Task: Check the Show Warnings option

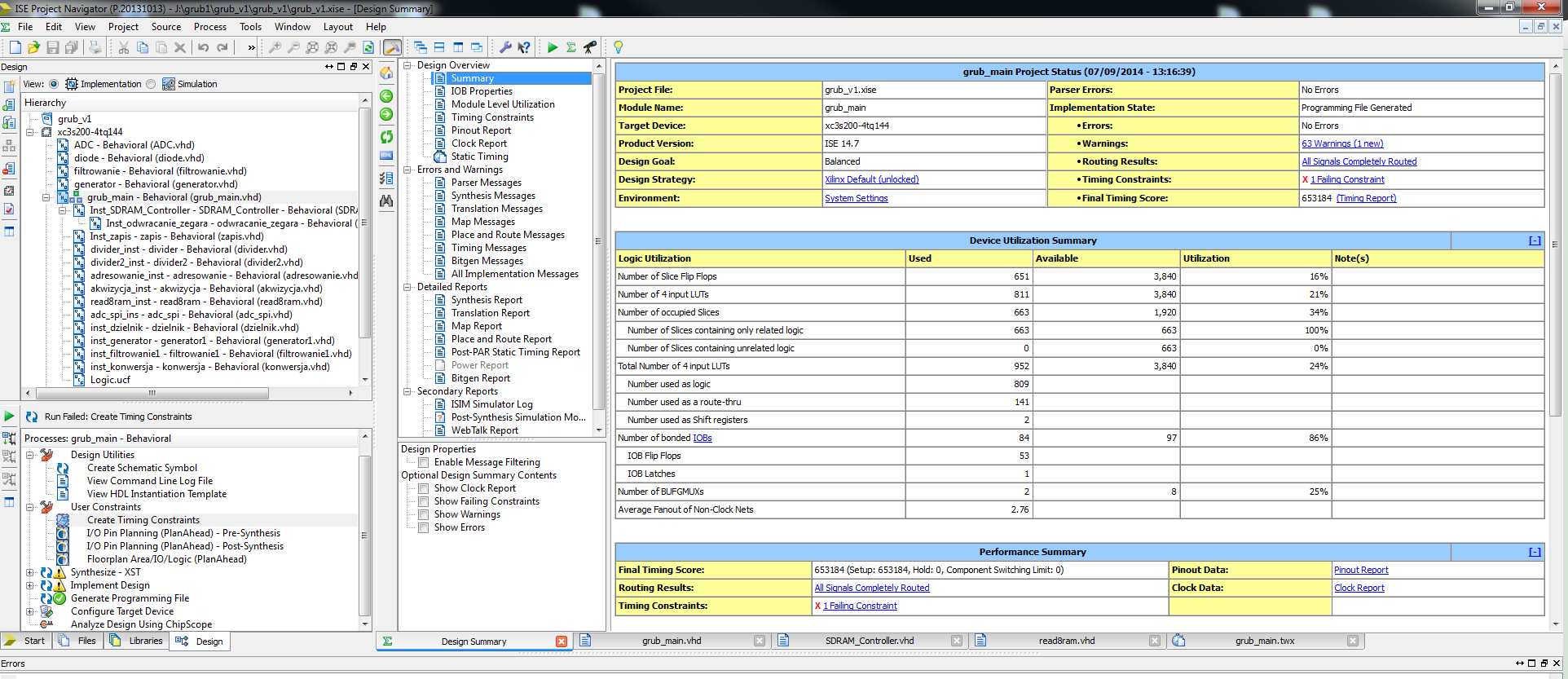Action: point(424,515)
